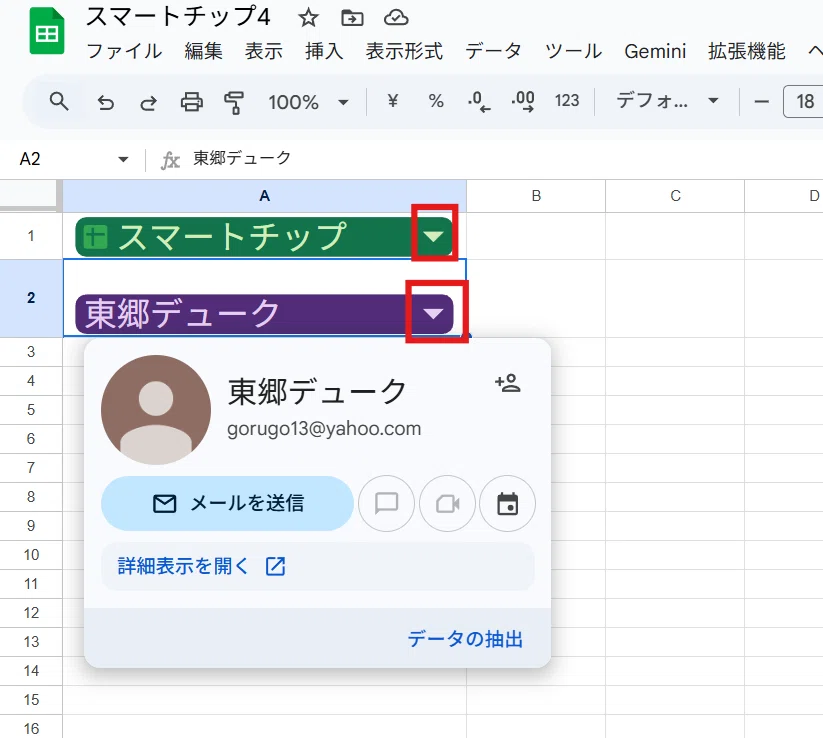The image size is (823, 738).
Task: Open the デフォ... font dropdown
Action: 667,101
